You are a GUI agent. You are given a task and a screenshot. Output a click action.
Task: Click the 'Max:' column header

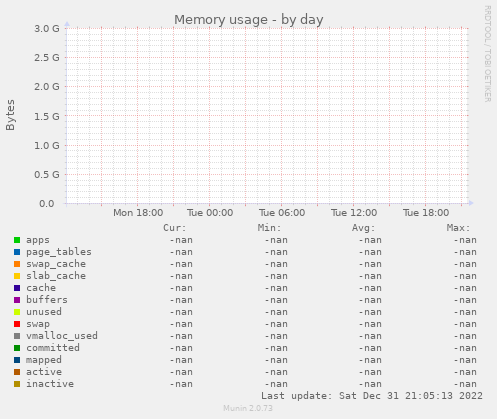(x=458, y=228)
